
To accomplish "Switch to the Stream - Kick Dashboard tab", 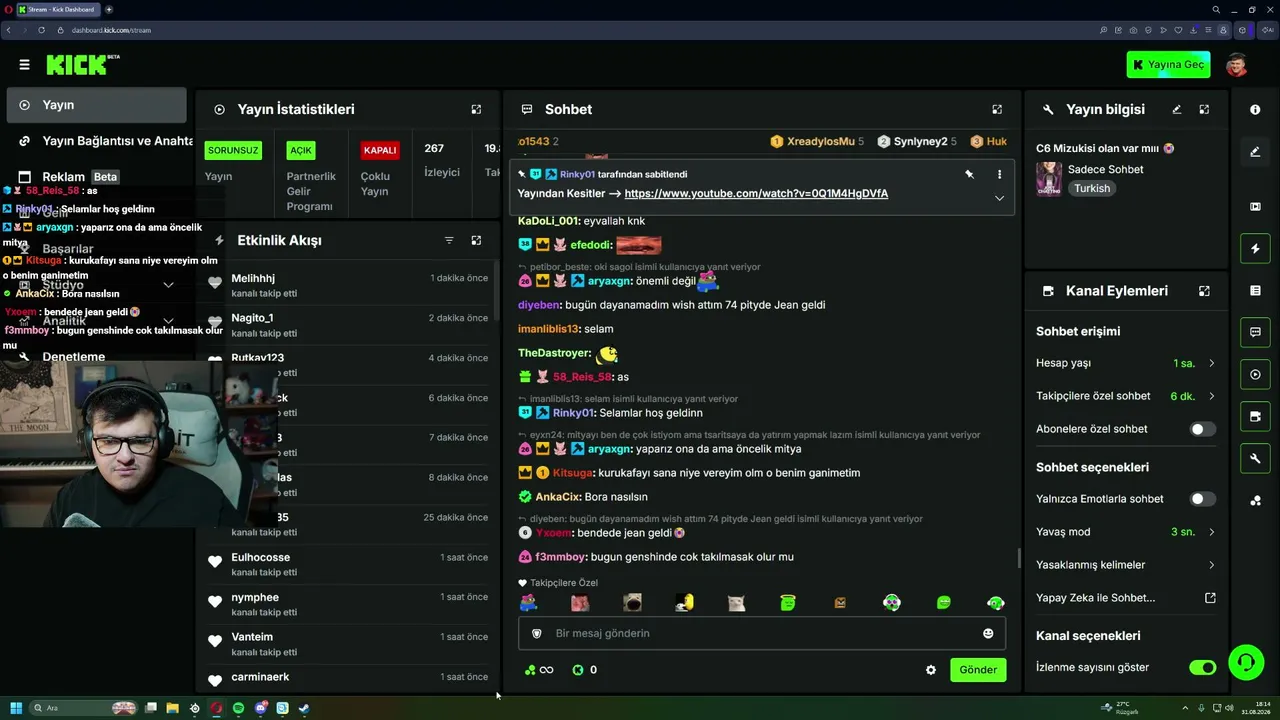I will pyautogui.click(x=56, y=9).
